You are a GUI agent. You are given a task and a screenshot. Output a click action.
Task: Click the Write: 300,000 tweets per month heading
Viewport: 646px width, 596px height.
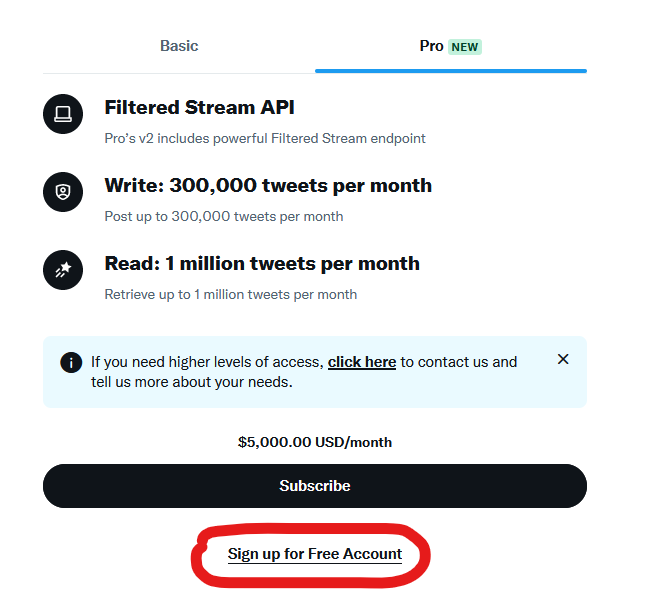[x=268, y=185]
